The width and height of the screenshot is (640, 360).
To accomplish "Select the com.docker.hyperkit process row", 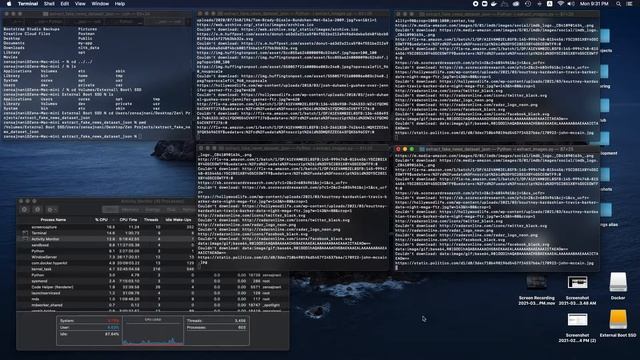I will click(107, 263).
